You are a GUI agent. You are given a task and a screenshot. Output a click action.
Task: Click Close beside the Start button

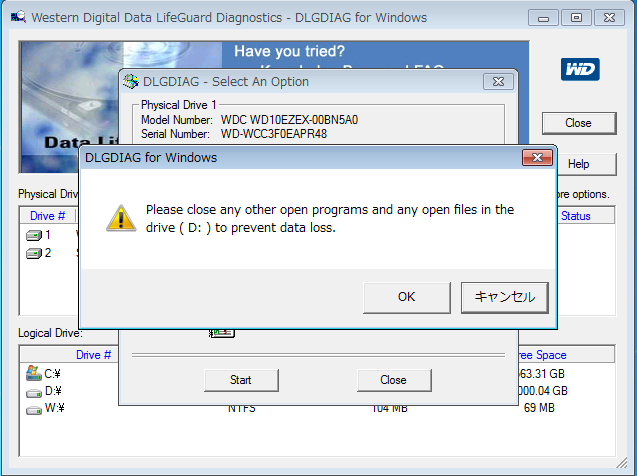coord(394,380)
